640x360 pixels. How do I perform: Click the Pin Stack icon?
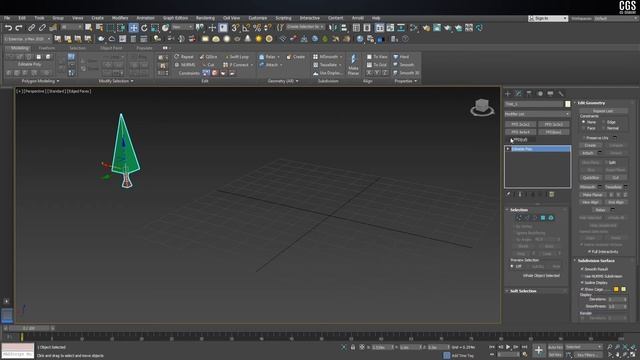(x=509, y=194)
